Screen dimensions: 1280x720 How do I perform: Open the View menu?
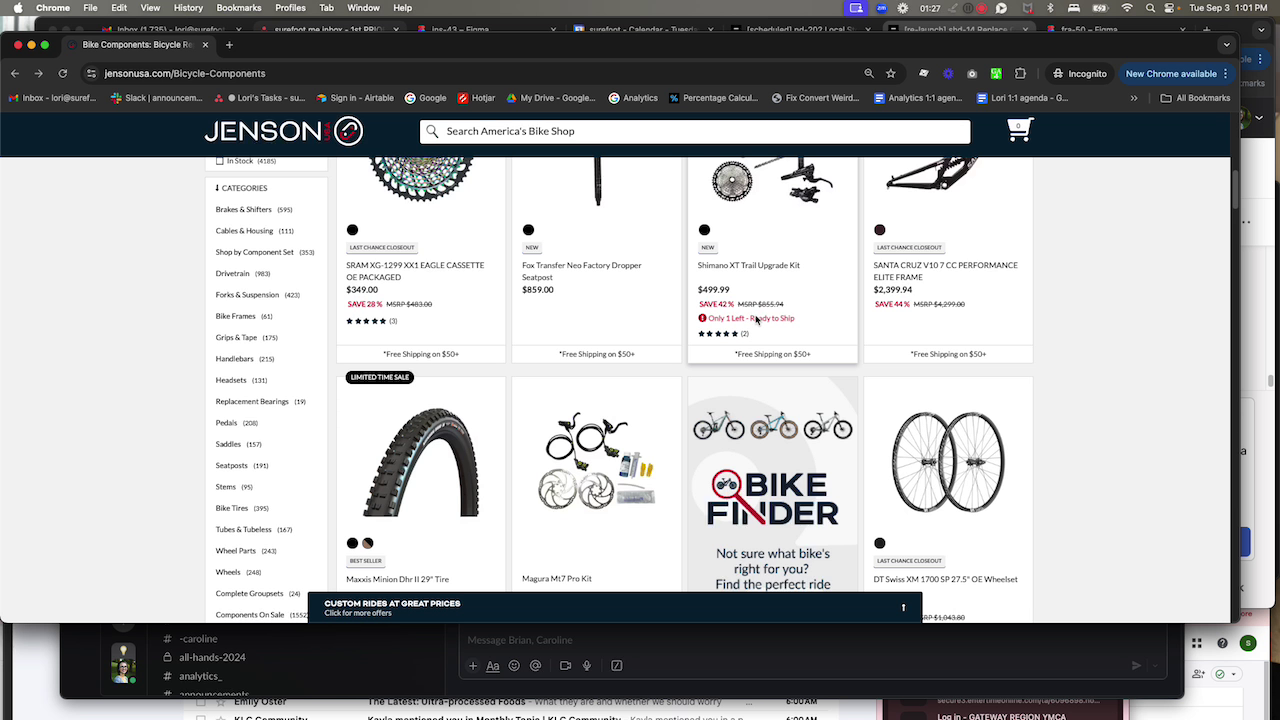click(150, 8)
